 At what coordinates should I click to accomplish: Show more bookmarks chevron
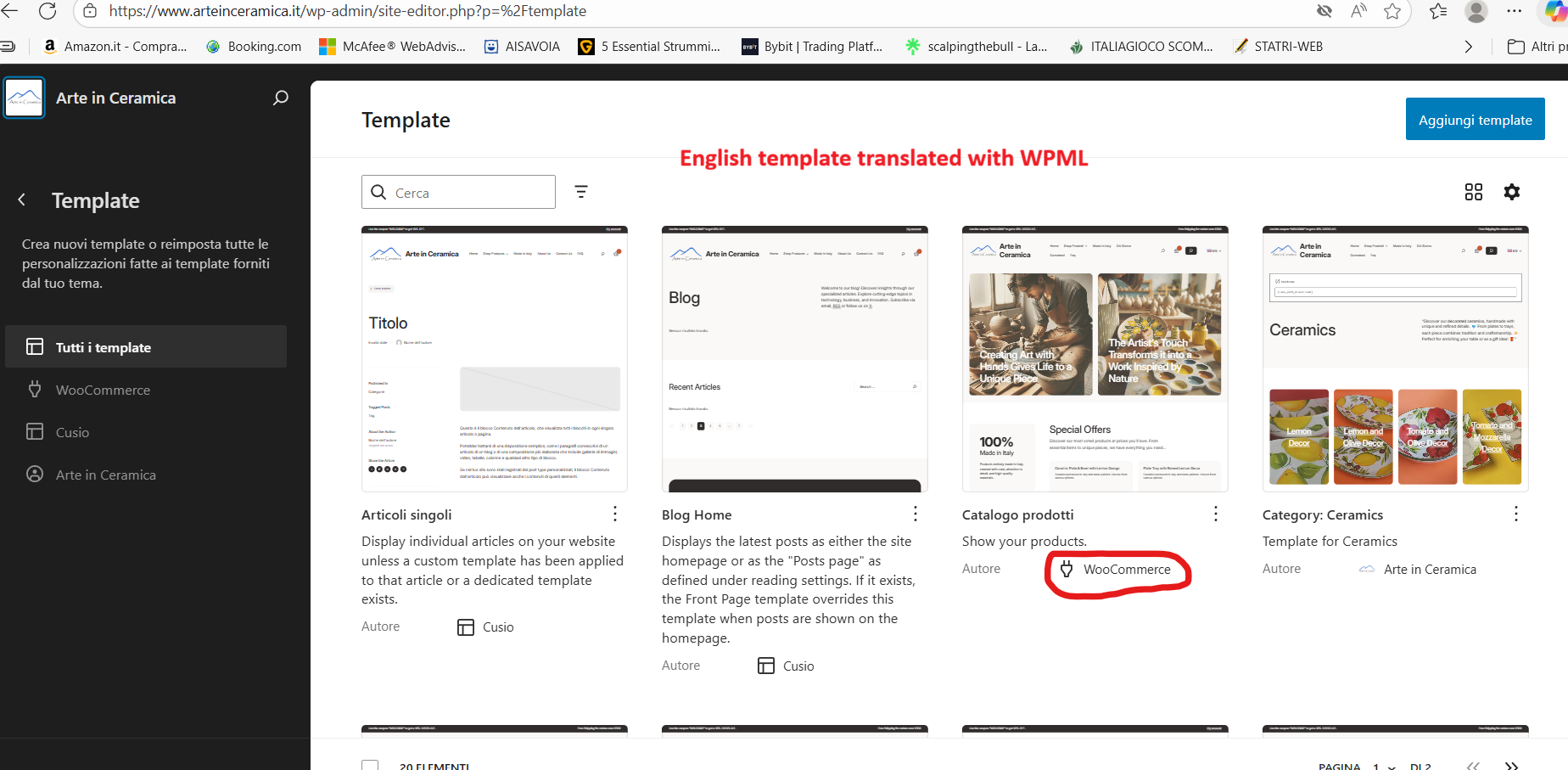tap(1469, 47)
